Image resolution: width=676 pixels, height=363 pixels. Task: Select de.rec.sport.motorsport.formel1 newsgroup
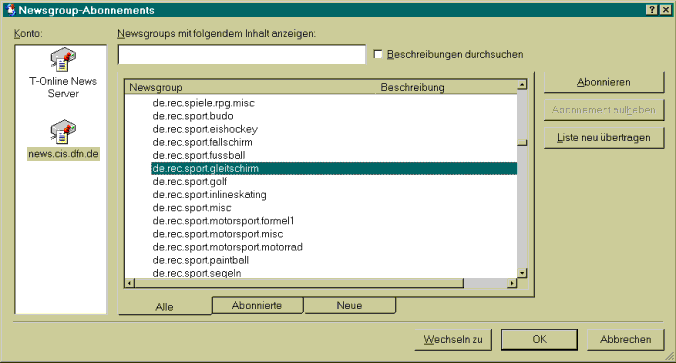(223, 221)
